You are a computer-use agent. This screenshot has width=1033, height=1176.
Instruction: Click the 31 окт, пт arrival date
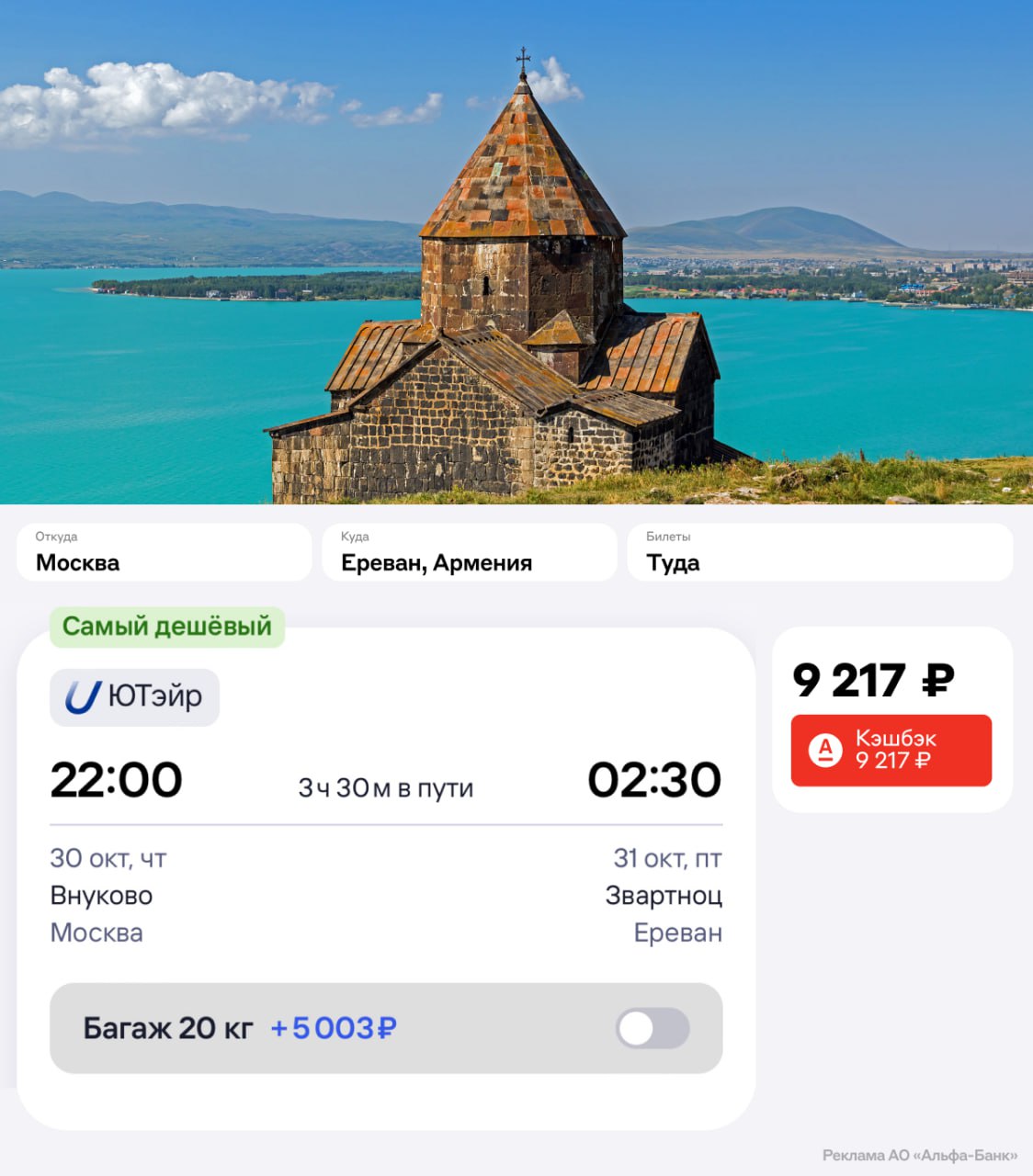click(x=667, y=858)
